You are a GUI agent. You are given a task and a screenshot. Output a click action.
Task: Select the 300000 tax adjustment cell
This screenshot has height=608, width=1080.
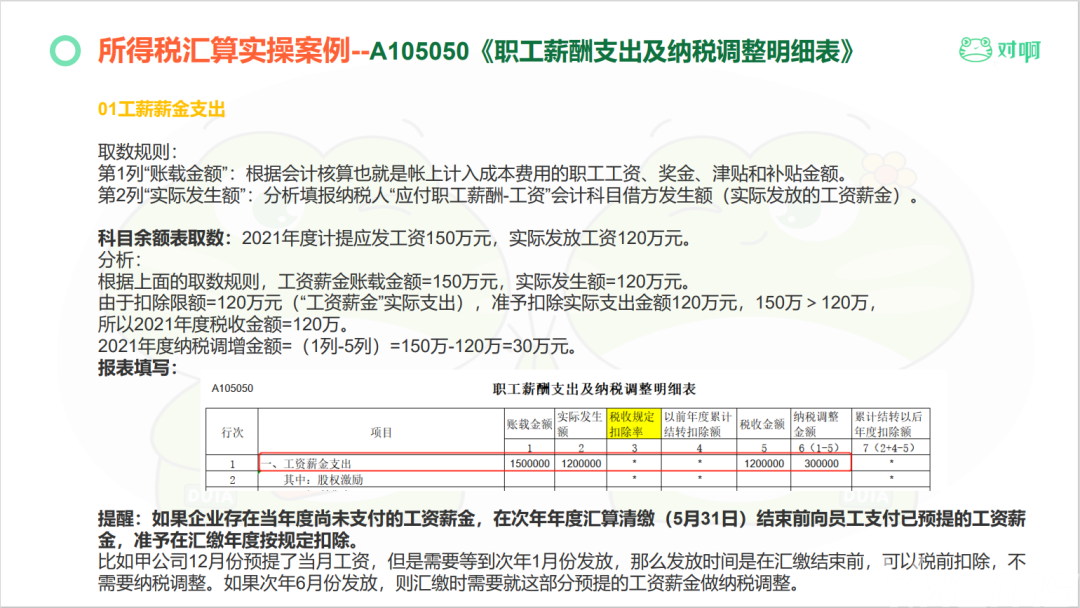[821, 463]
